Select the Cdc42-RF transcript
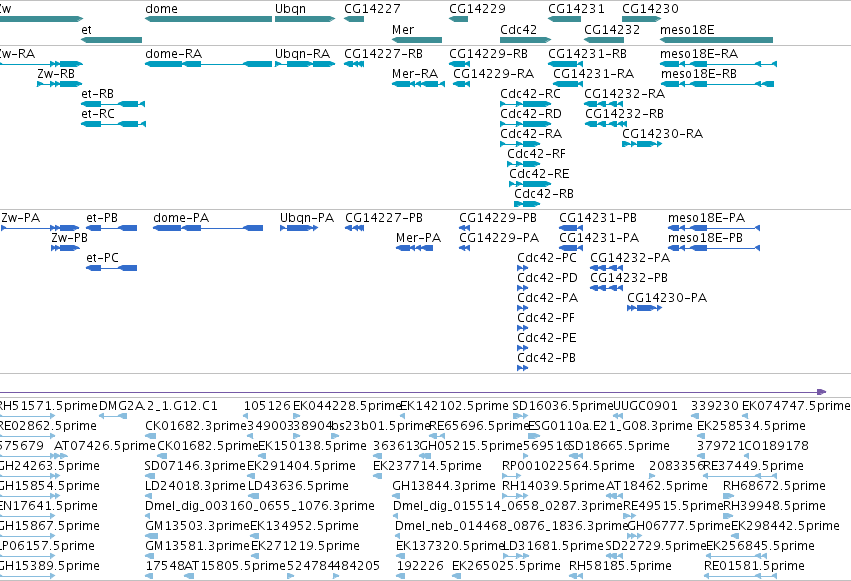The height and width of the screenshot is (581, 851). (524, 164)
